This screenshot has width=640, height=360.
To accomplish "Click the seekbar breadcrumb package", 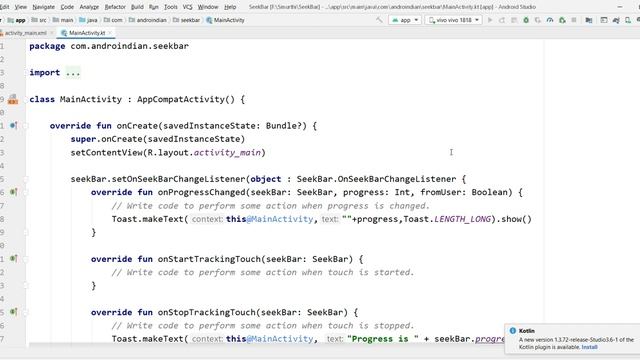I will (x=187, y=20).
